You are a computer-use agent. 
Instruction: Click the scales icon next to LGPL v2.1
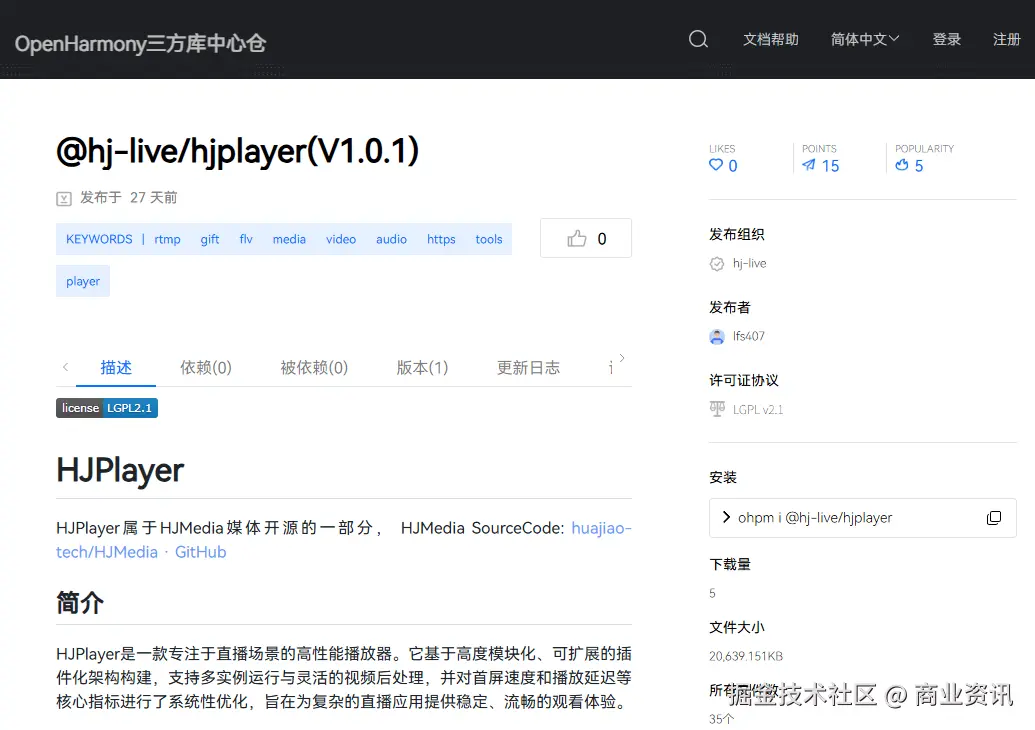coord(717,409)
